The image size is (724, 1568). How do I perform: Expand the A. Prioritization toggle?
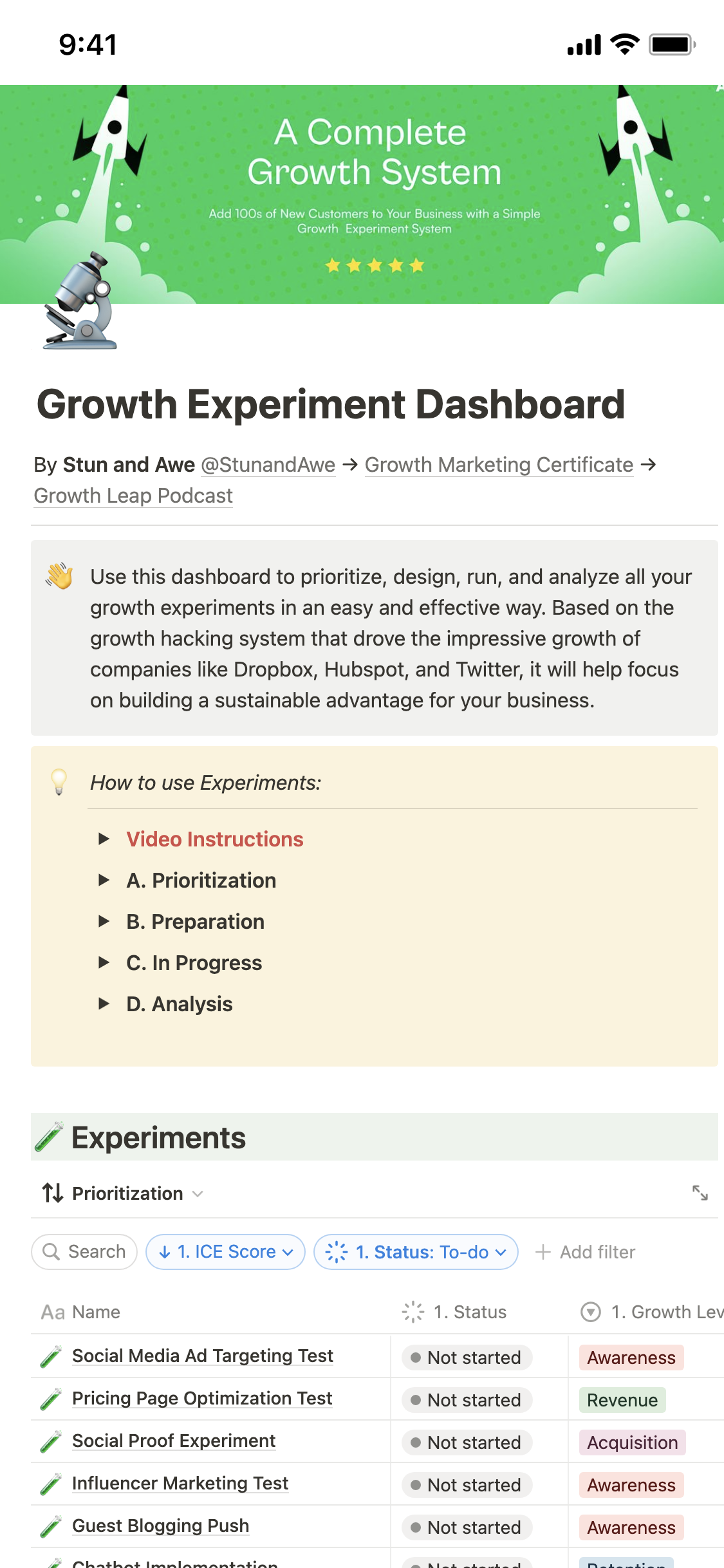point(104,880)
